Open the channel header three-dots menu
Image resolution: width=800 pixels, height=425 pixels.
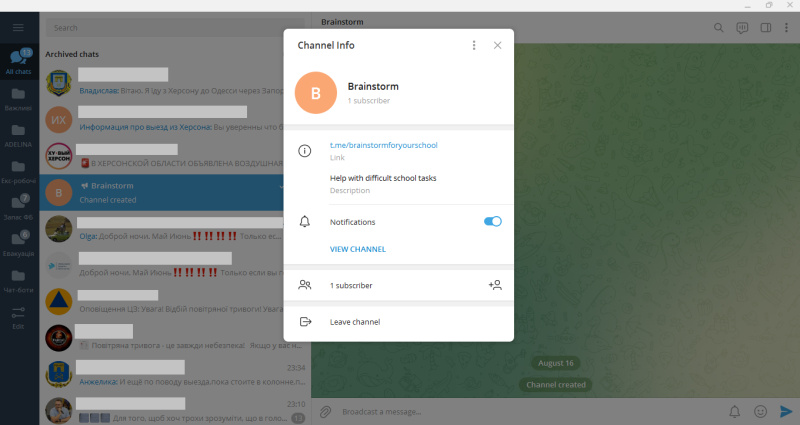click(x=786, y=28)
